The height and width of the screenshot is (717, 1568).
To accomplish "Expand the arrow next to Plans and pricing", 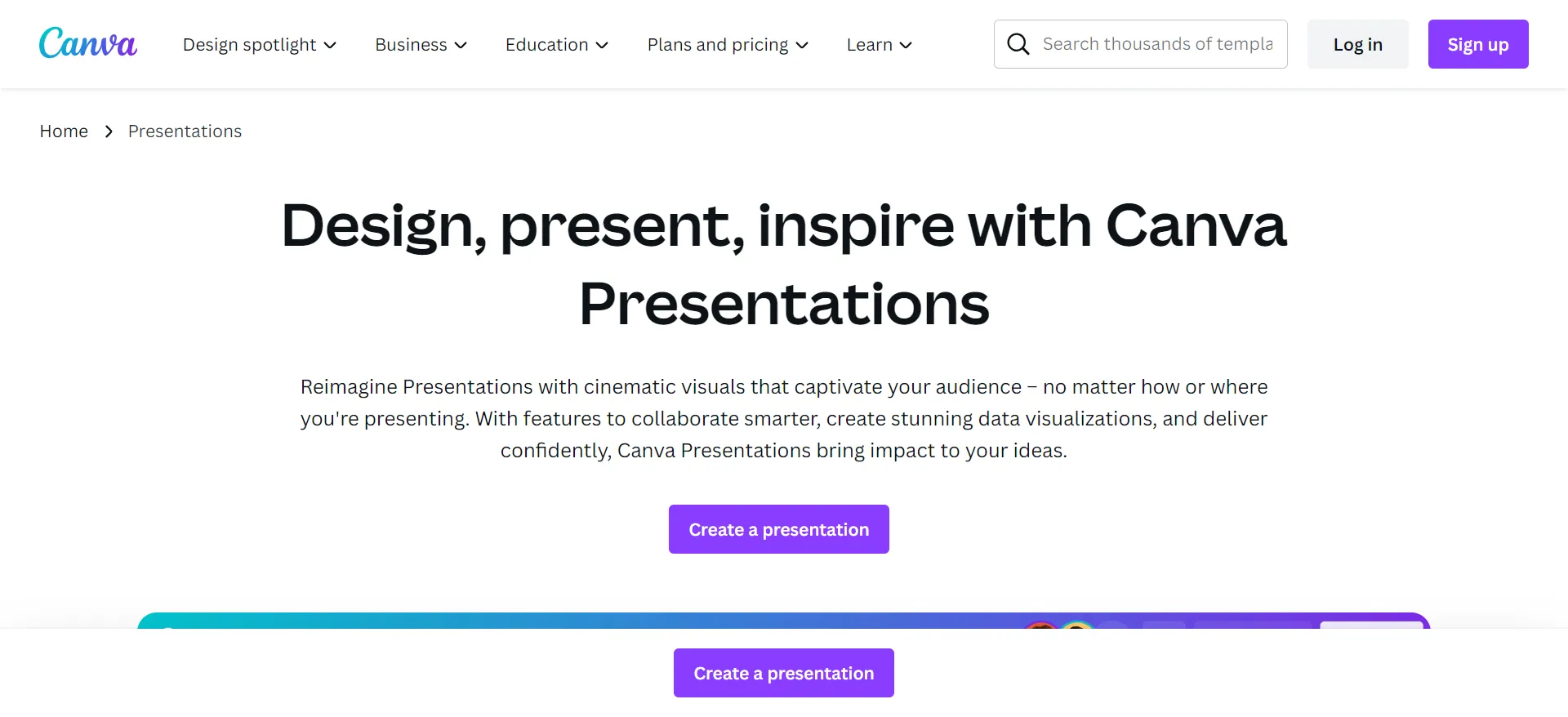I will (802, 45).
